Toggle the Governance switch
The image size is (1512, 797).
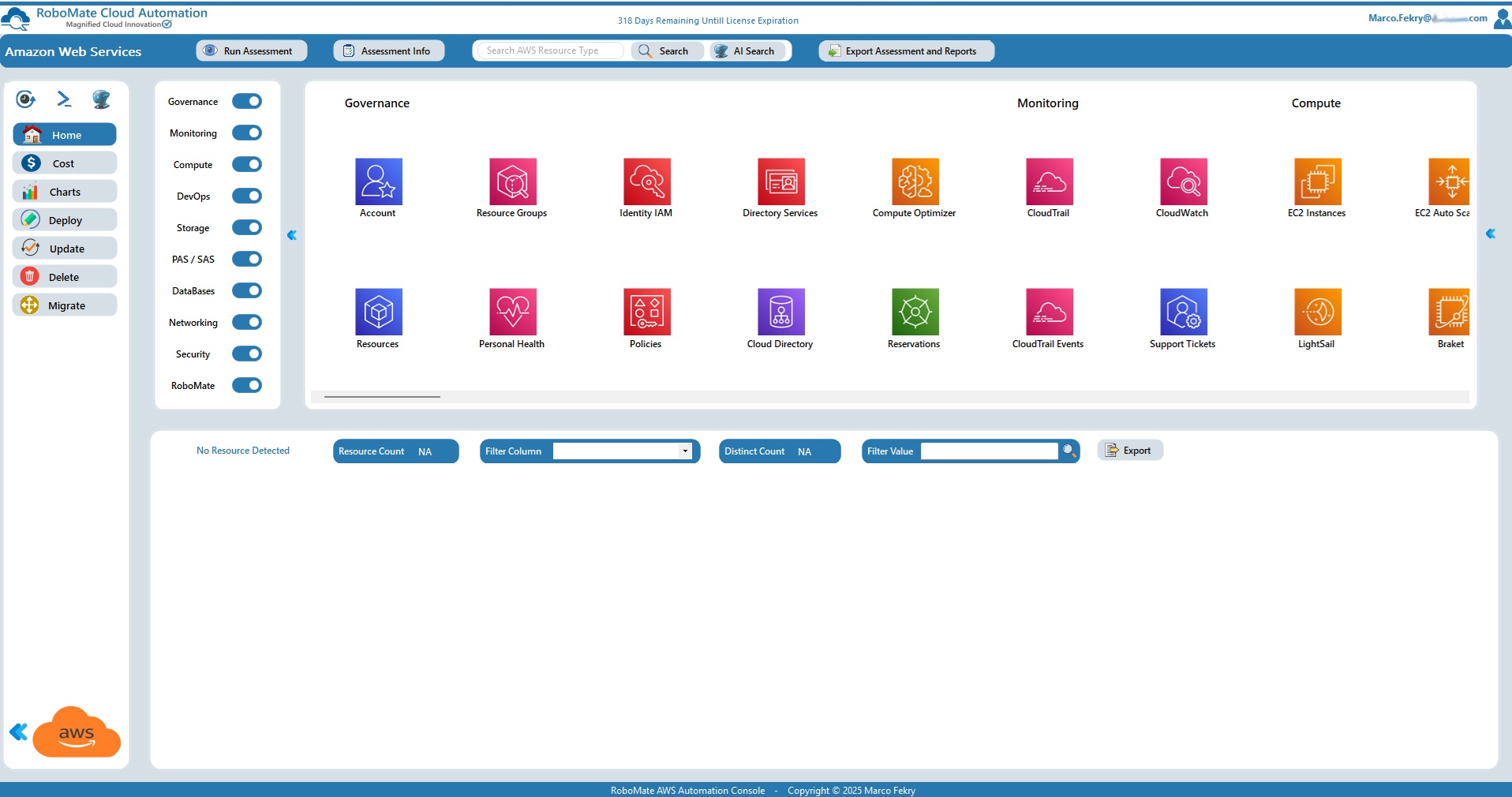point(247,101)
